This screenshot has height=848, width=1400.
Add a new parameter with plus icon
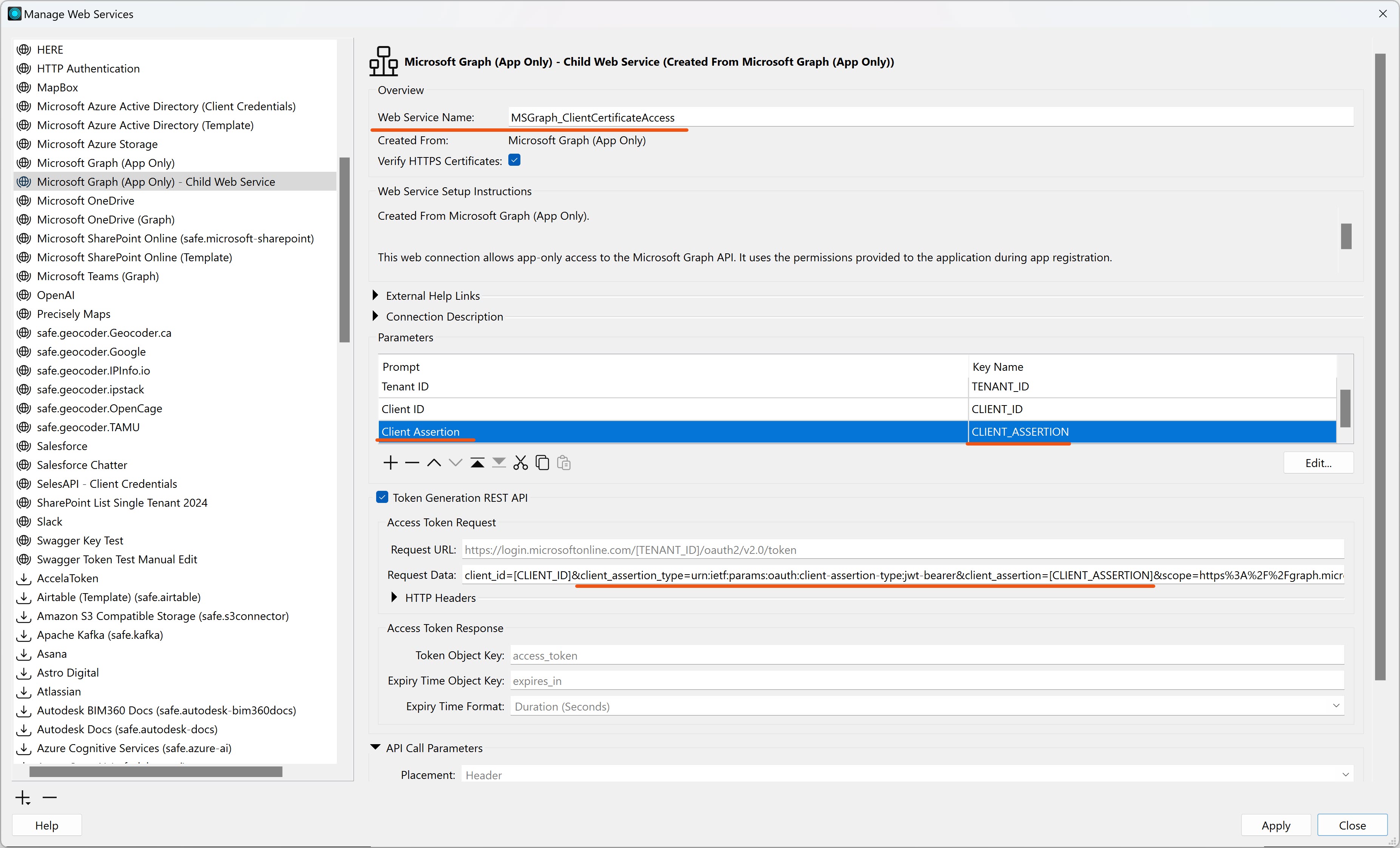click(391, 463)
